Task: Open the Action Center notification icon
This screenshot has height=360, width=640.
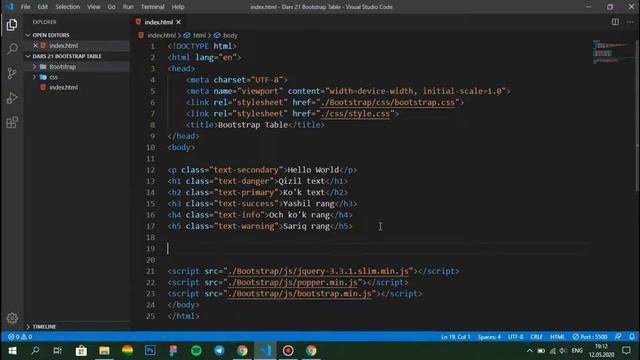Action: tap(626, 351)
